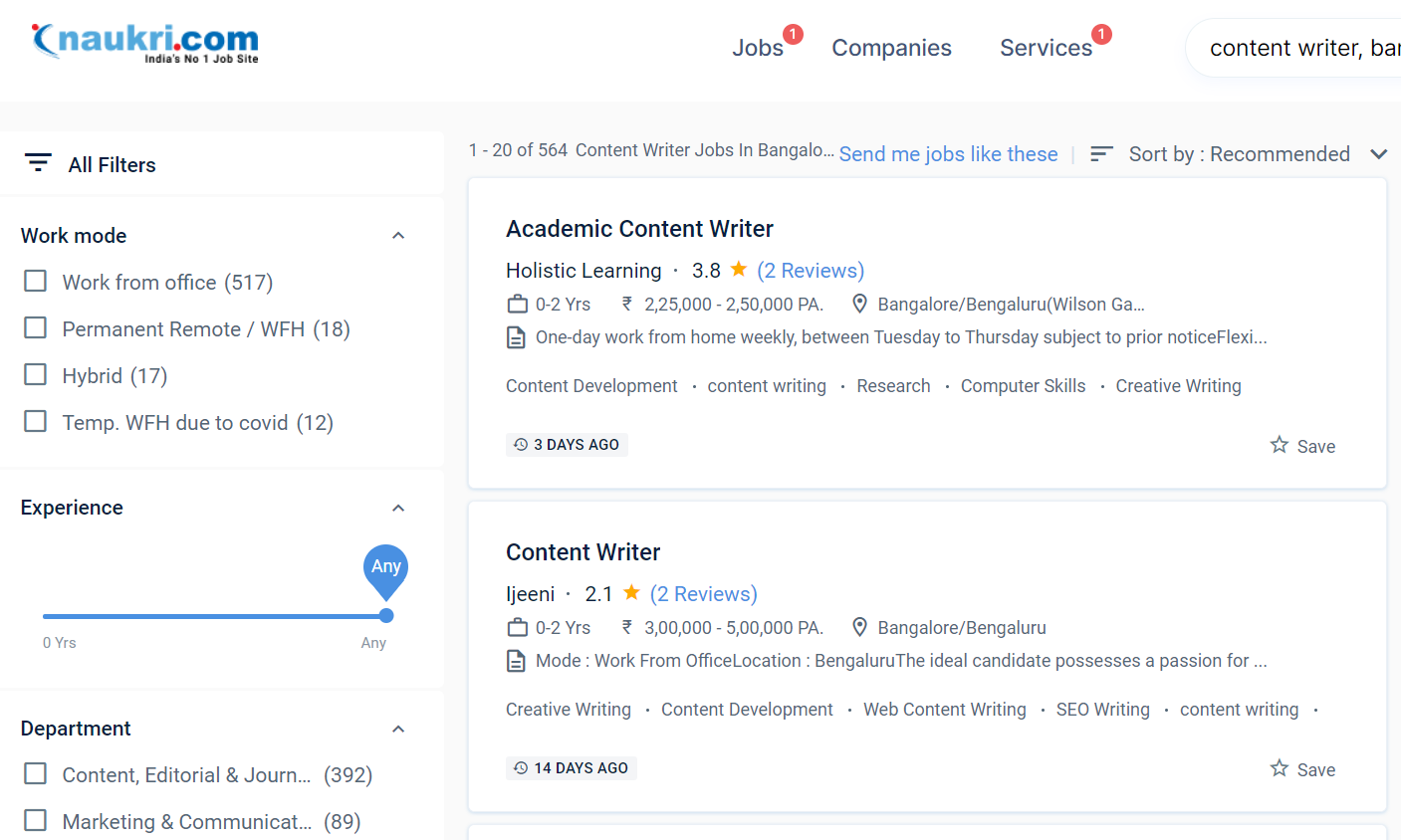
Task: Check the Work from office filter
Action: (x=36, y=282)
